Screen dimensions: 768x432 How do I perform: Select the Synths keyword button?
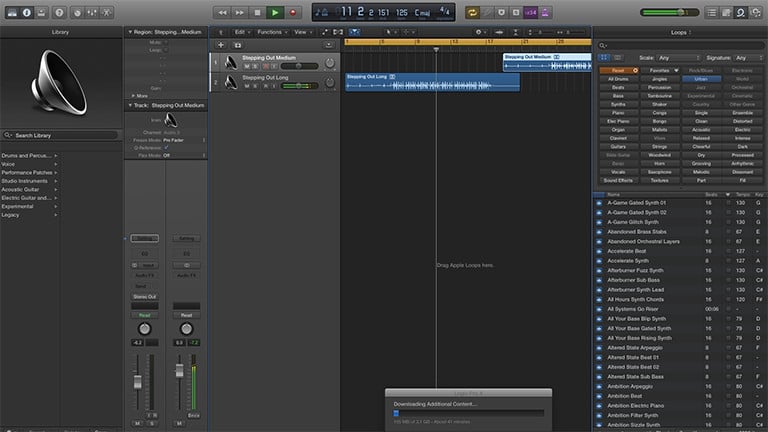[619, 104]
